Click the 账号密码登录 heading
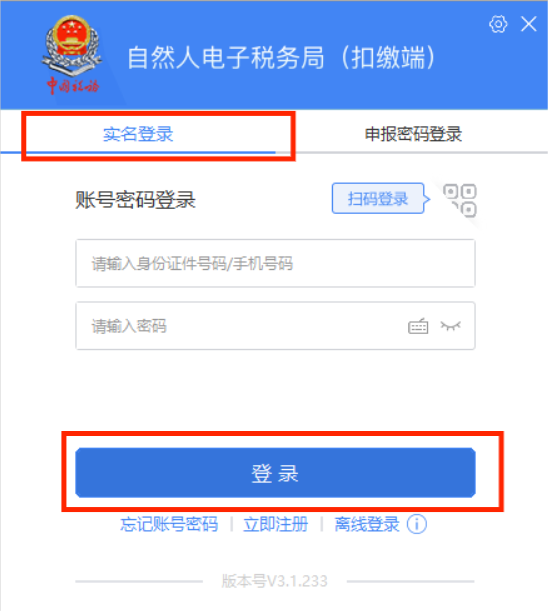The image size is (548, 611). 135,200
